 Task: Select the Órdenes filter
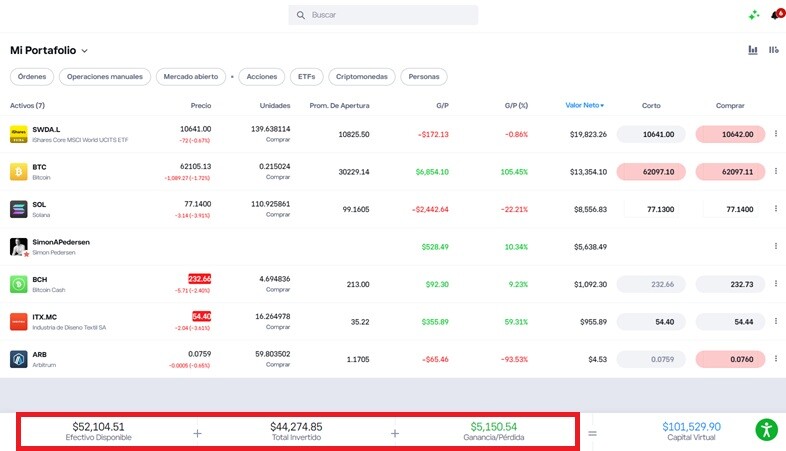pos(32,77)
